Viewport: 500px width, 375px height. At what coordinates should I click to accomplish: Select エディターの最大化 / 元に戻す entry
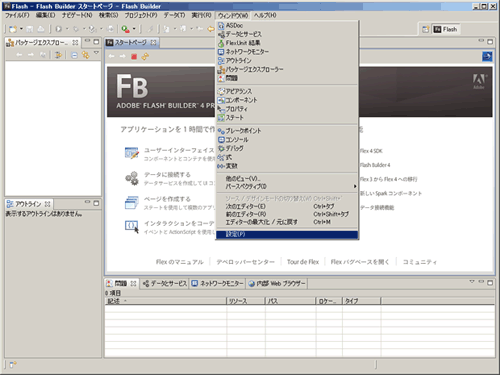coord(287,222)
